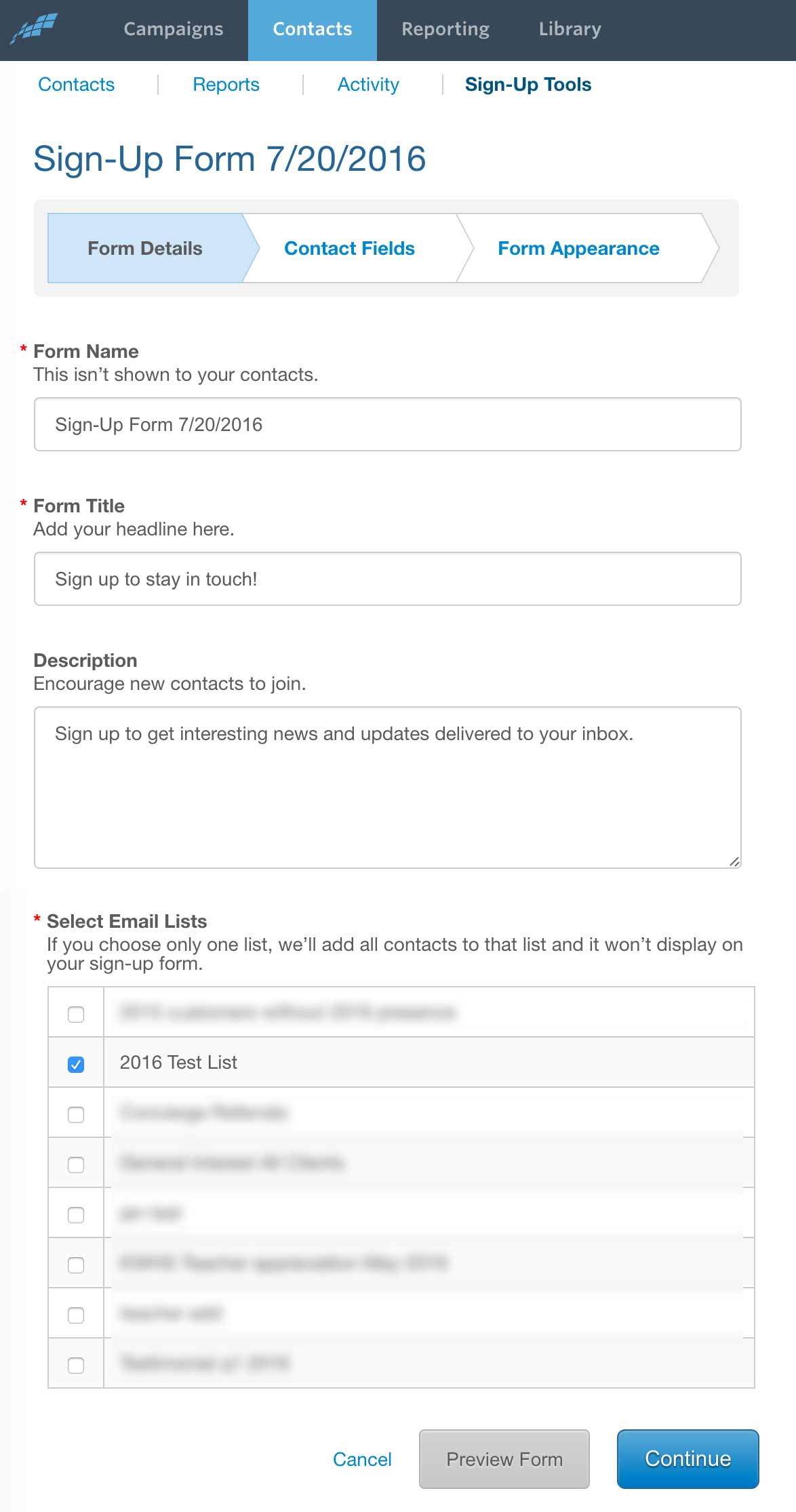Open the Activity sub-navigation link
Viewport: 796px width, 1512px height.
pos(368,85)
